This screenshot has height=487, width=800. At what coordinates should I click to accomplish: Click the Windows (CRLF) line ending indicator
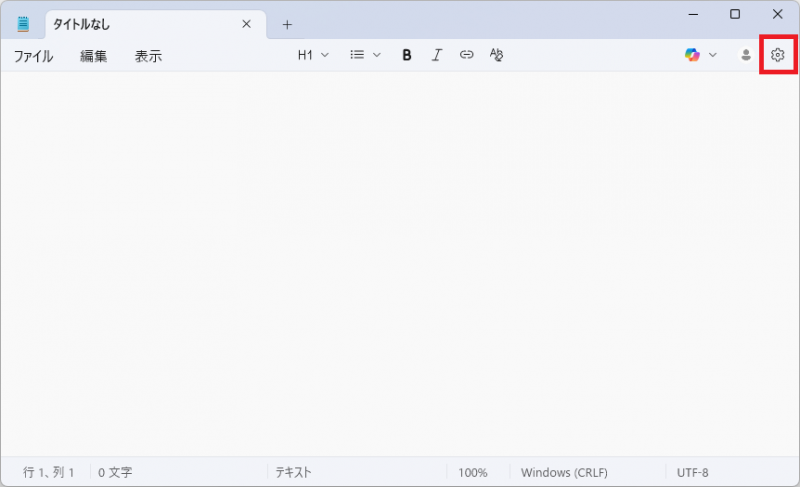564,472
